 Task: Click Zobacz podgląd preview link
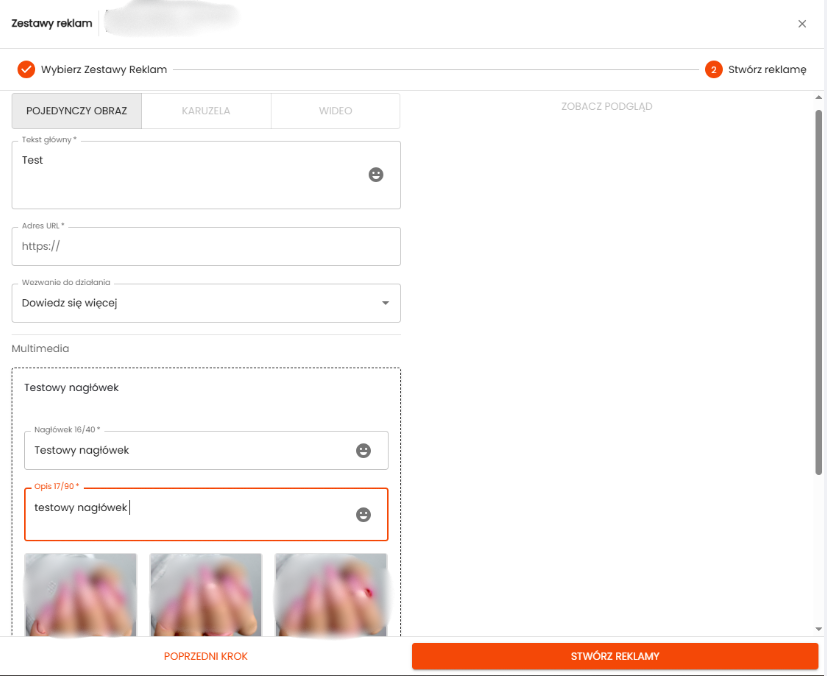[606, 106]
